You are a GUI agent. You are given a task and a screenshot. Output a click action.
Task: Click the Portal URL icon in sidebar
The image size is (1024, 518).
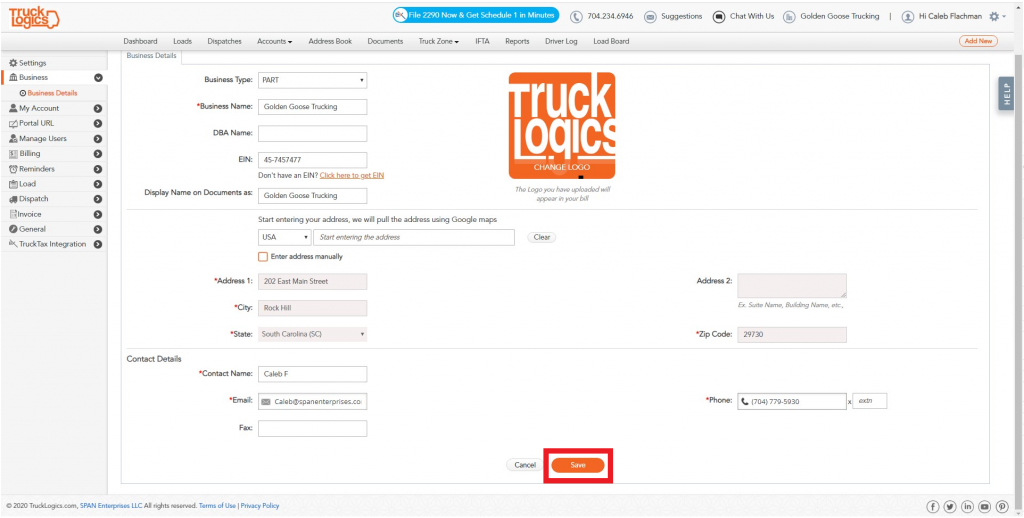tap(13, 123)
